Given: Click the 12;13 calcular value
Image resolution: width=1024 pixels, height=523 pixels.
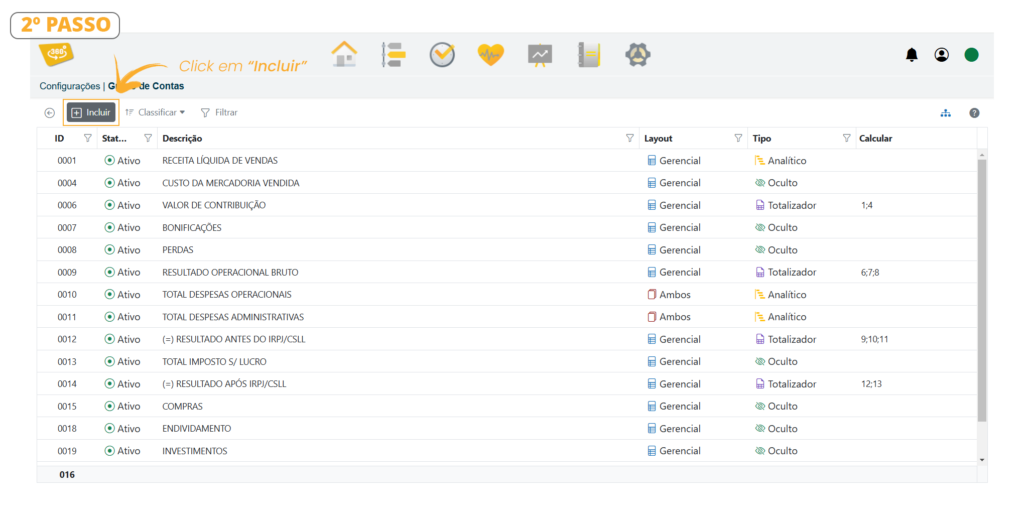Looking at the screenshot, I should pyautogui.click(x=871, y=384).
